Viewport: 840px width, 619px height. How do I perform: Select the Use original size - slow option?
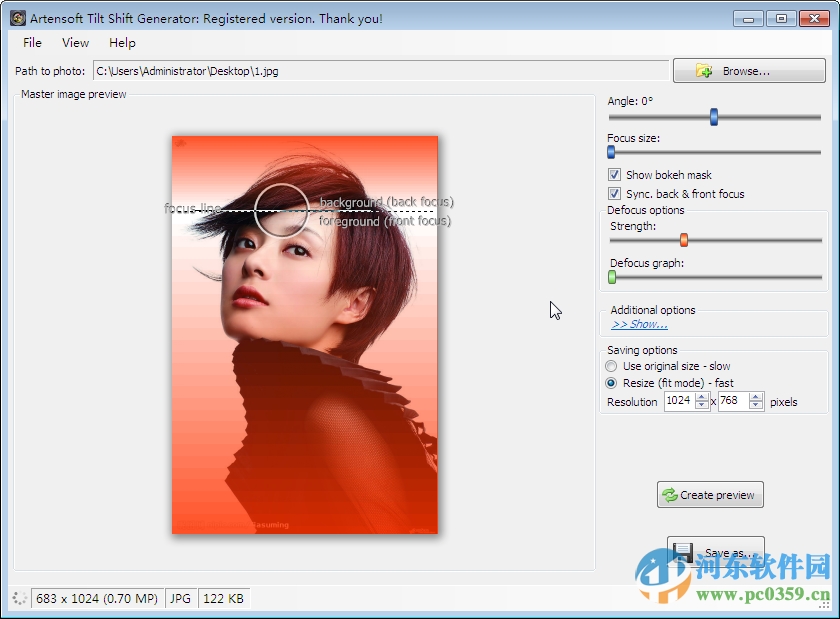tap(611, 366)
